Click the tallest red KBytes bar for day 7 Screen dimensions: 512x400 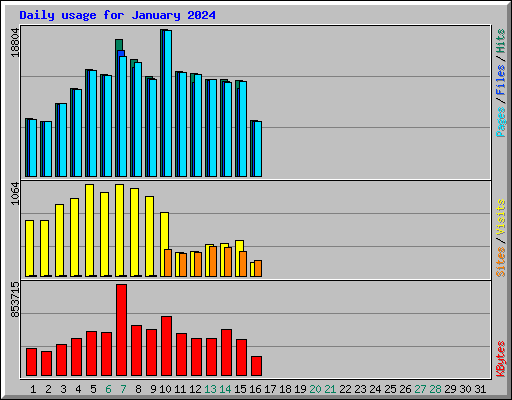[121, 330]
